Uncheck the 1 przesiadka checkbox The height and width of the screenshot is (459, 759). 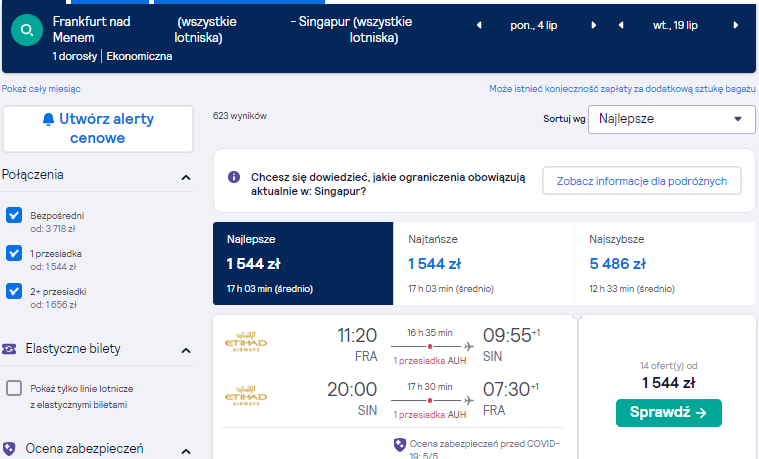pos(14,253)
